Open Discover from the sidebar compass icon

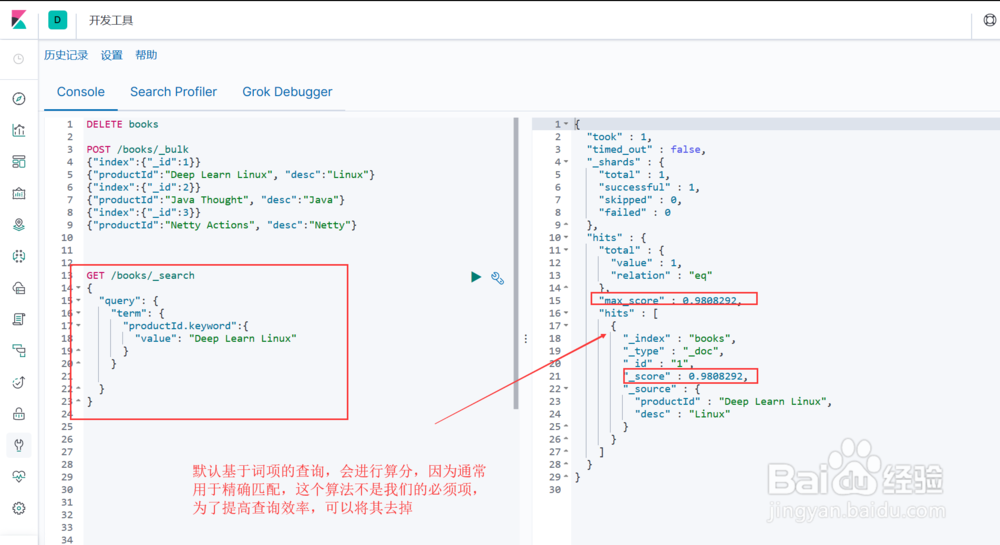(18, 99)
